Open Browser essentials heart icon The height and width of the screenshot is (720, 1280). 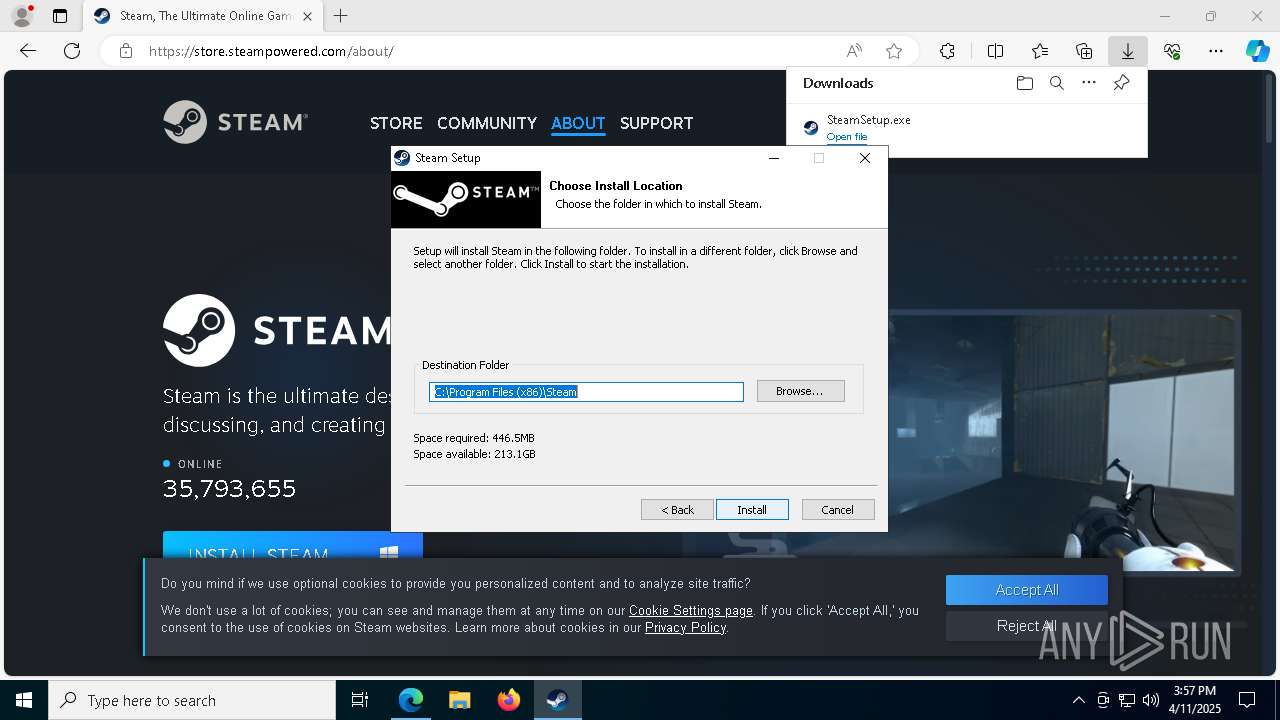pos(1172,51)
